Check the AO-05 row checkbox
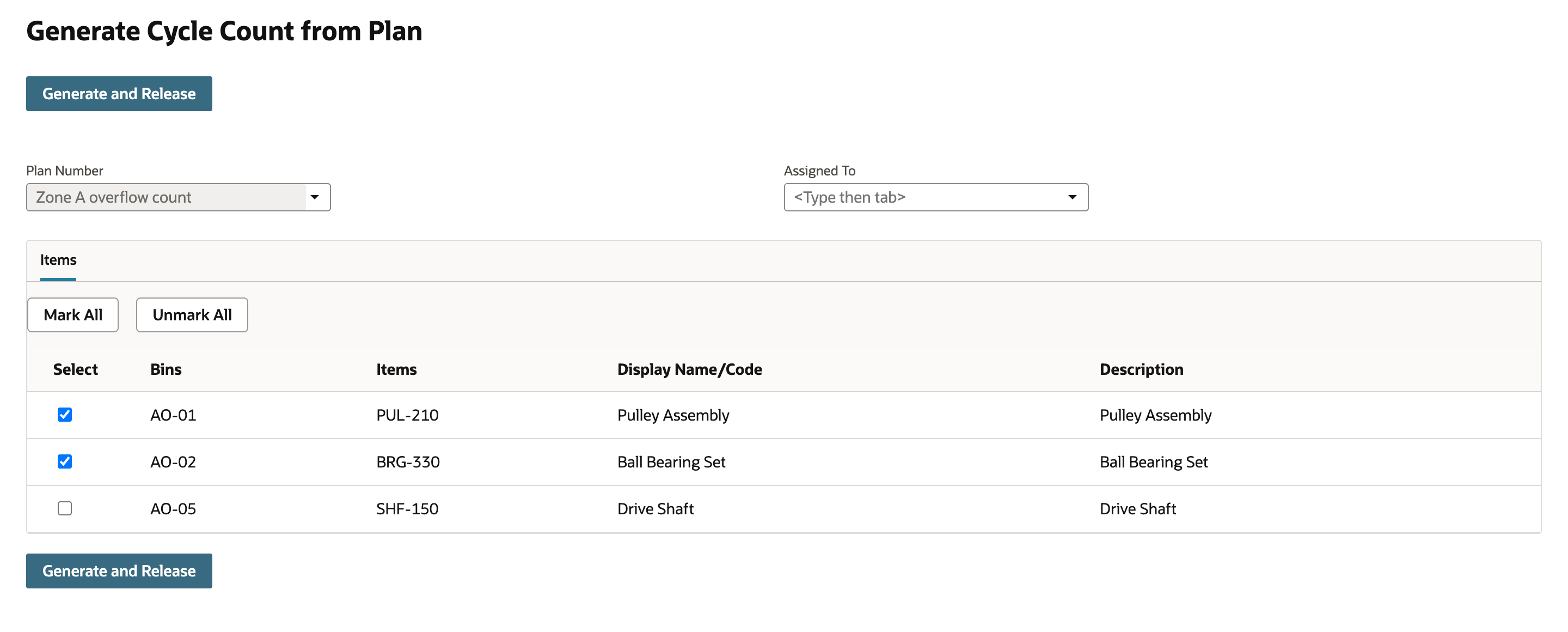Viewport: 1568px width, 632px height. tap(65, 509)
